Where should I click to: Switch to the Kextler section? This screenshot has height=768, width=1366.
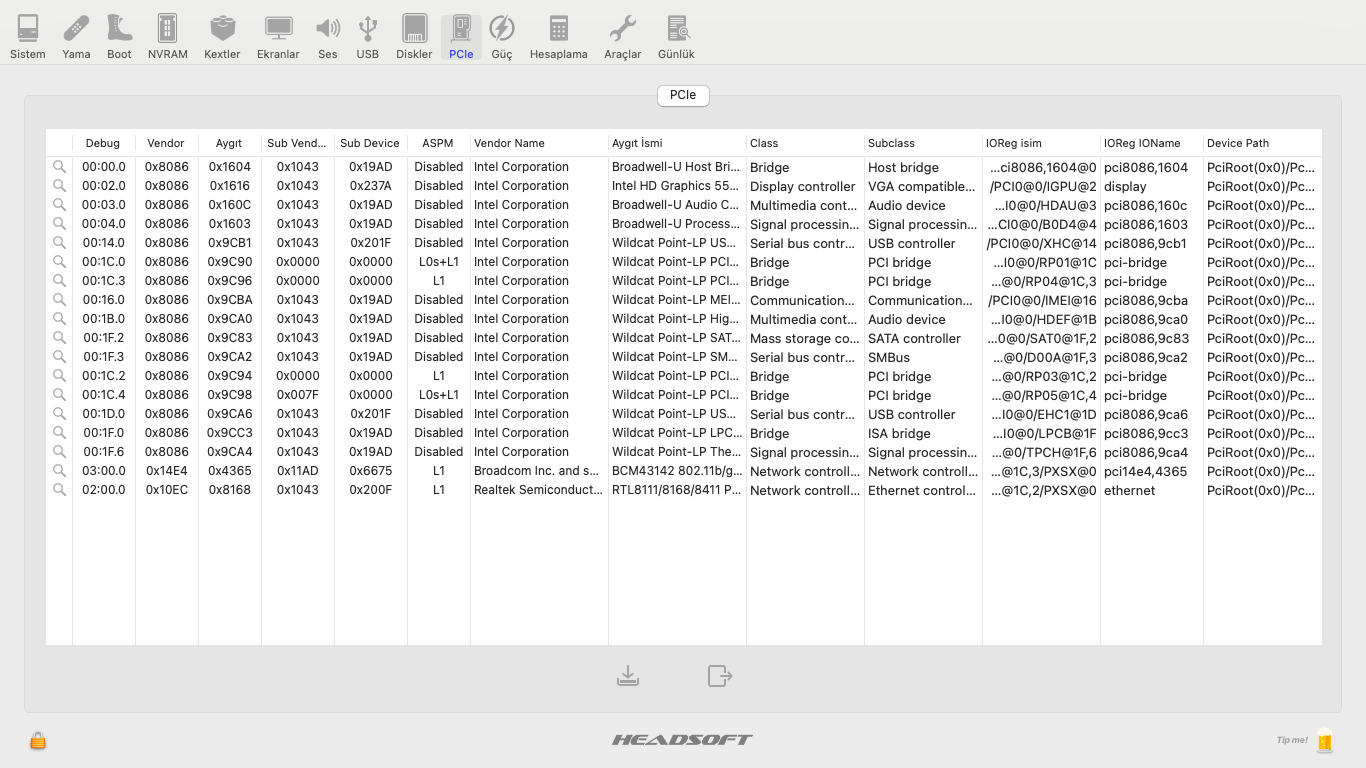pyautogui.click(x=222, y=37)
